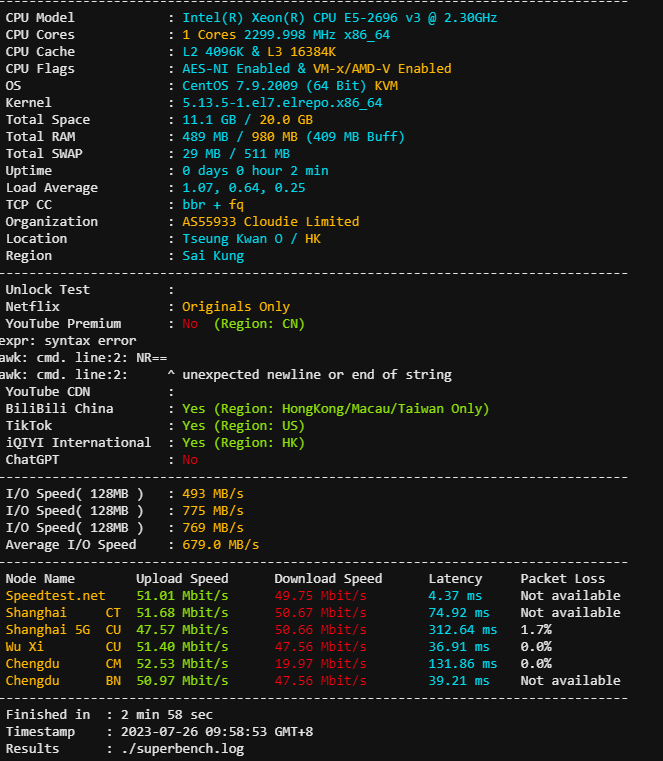Click BiliBili China HongKong/Macau/Taiwan result
Viewport: 663px width, 761px height.
[335, 409]
